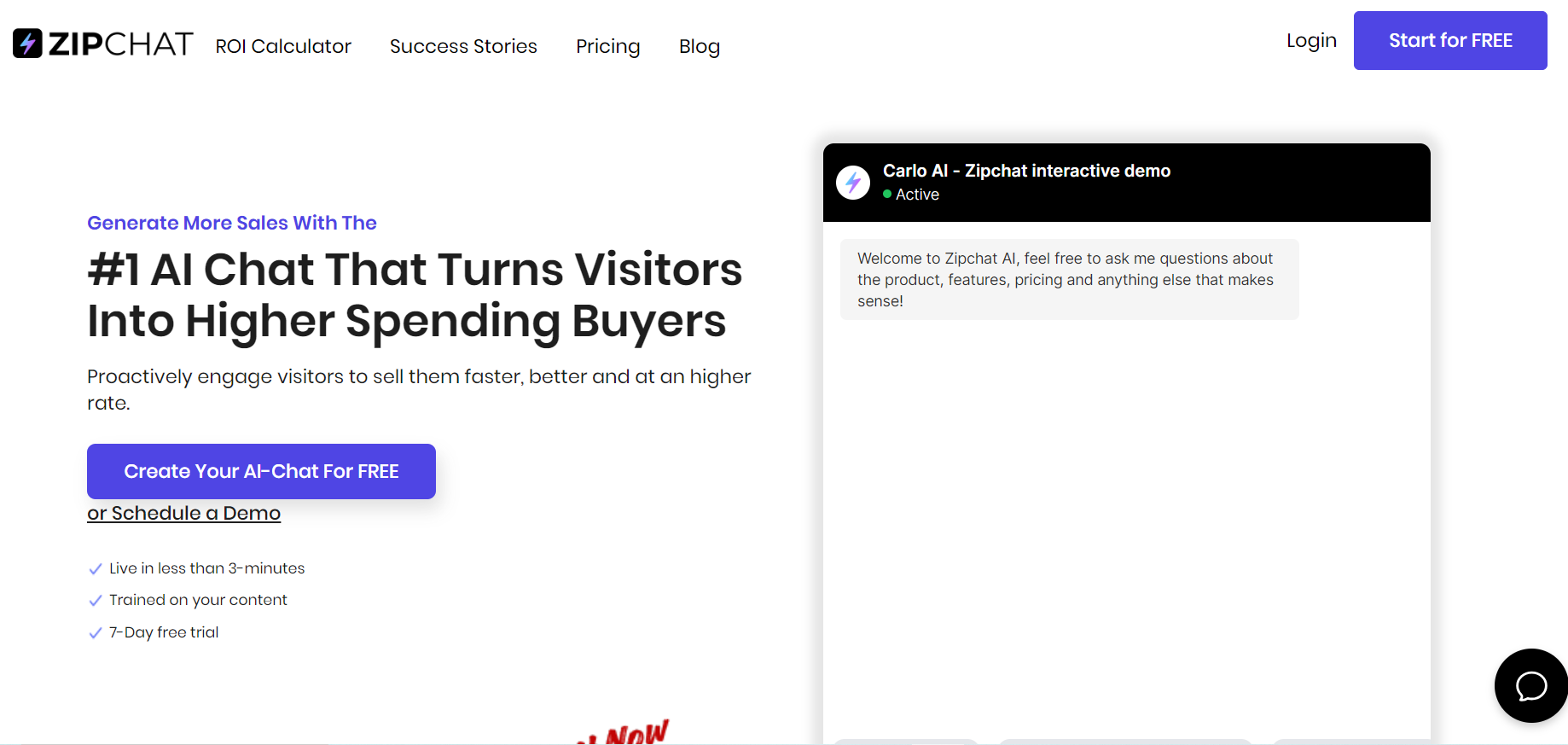Click Create Your AI-Chat For FREE

click(261, 471)
